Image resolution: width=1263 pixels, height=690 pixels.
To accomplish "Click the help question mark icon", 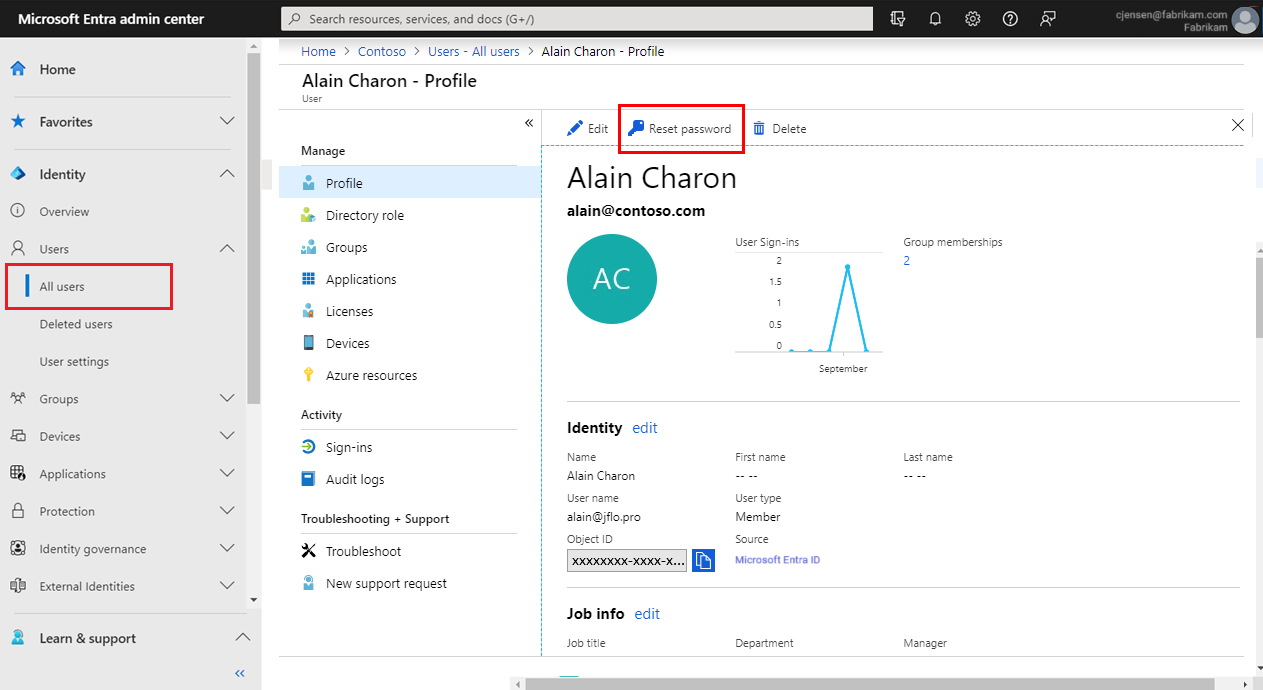I will [x=1010, y=19].
